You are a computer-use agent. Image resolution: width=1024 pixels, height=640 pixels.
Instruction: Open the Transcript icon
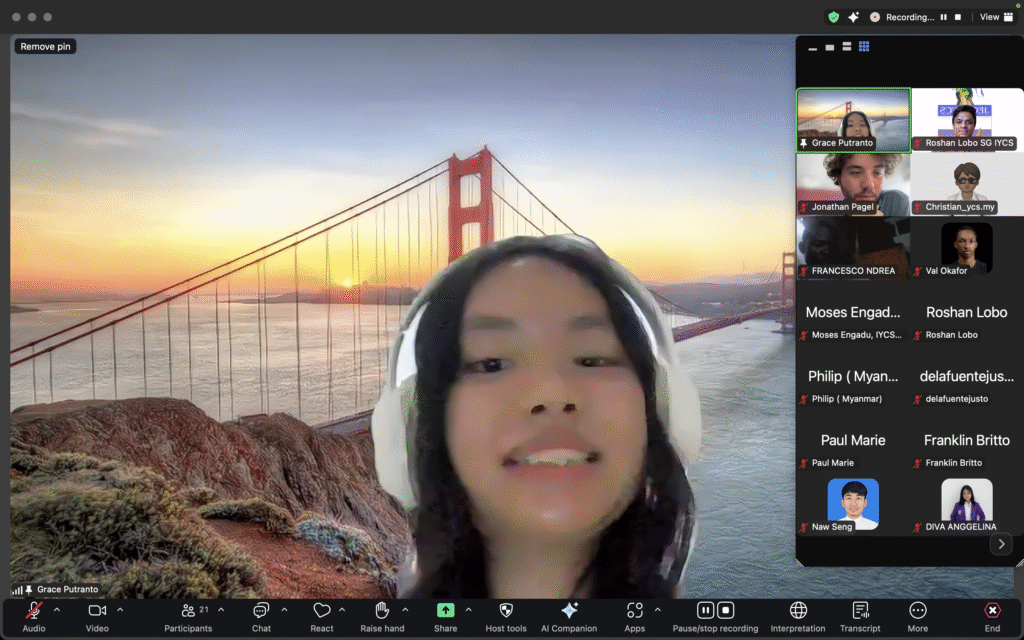(x=860, y=611)
